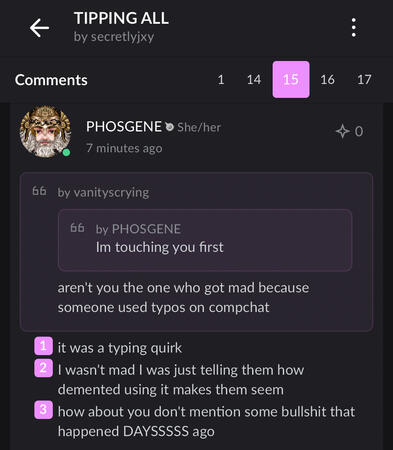Go to comments page 14
Screen dimensions: 393x450
click(x=254, y=80)
